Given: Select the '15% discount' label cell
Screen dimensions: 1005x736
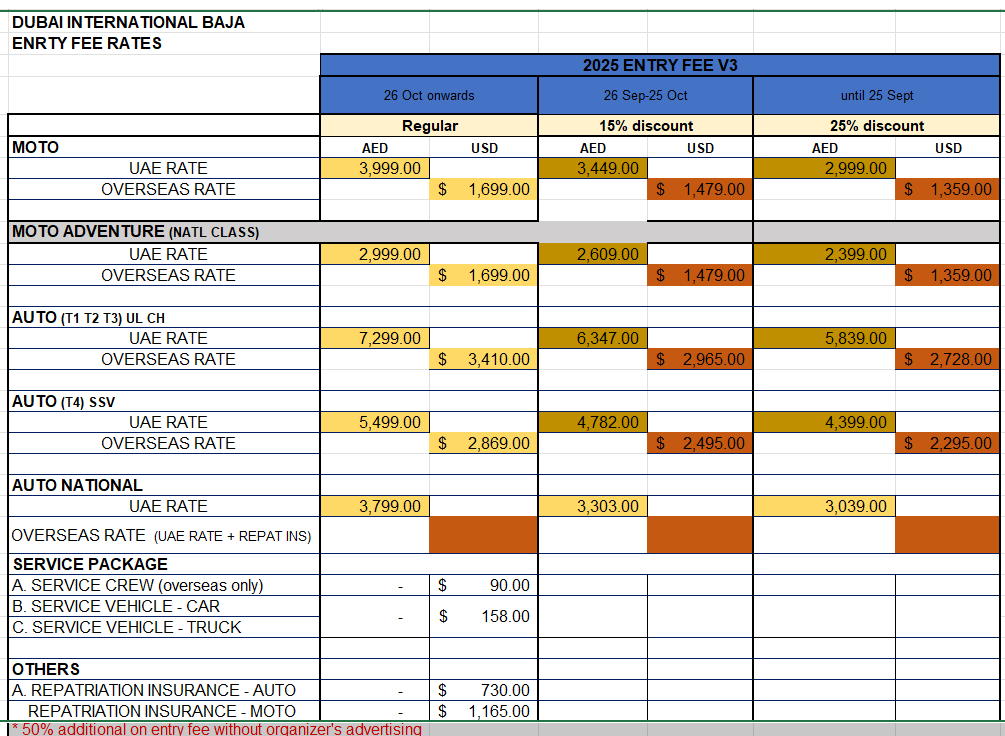Looking at the screenshot, I should 645,126.
